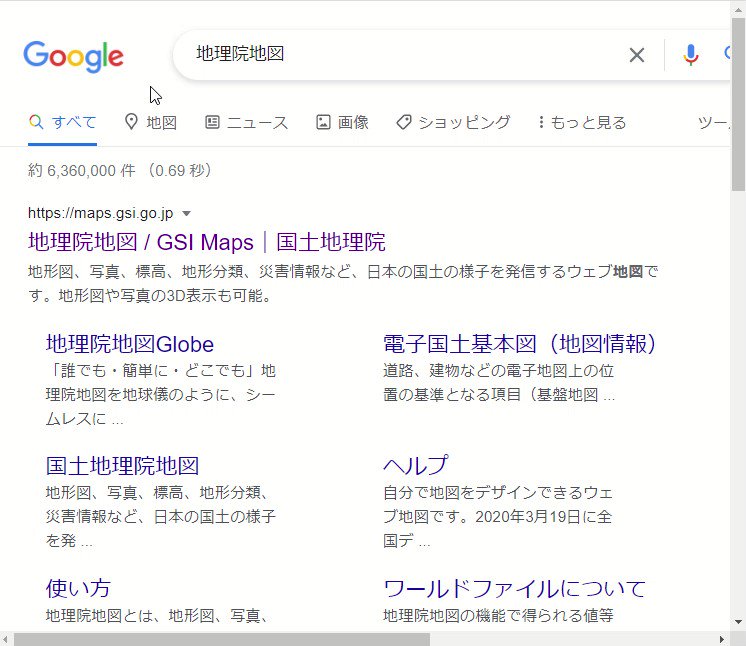Expand the もっと見る menu
Viewport: 746px width, 646px height.
pyautogui.click(x=581, y=123)
